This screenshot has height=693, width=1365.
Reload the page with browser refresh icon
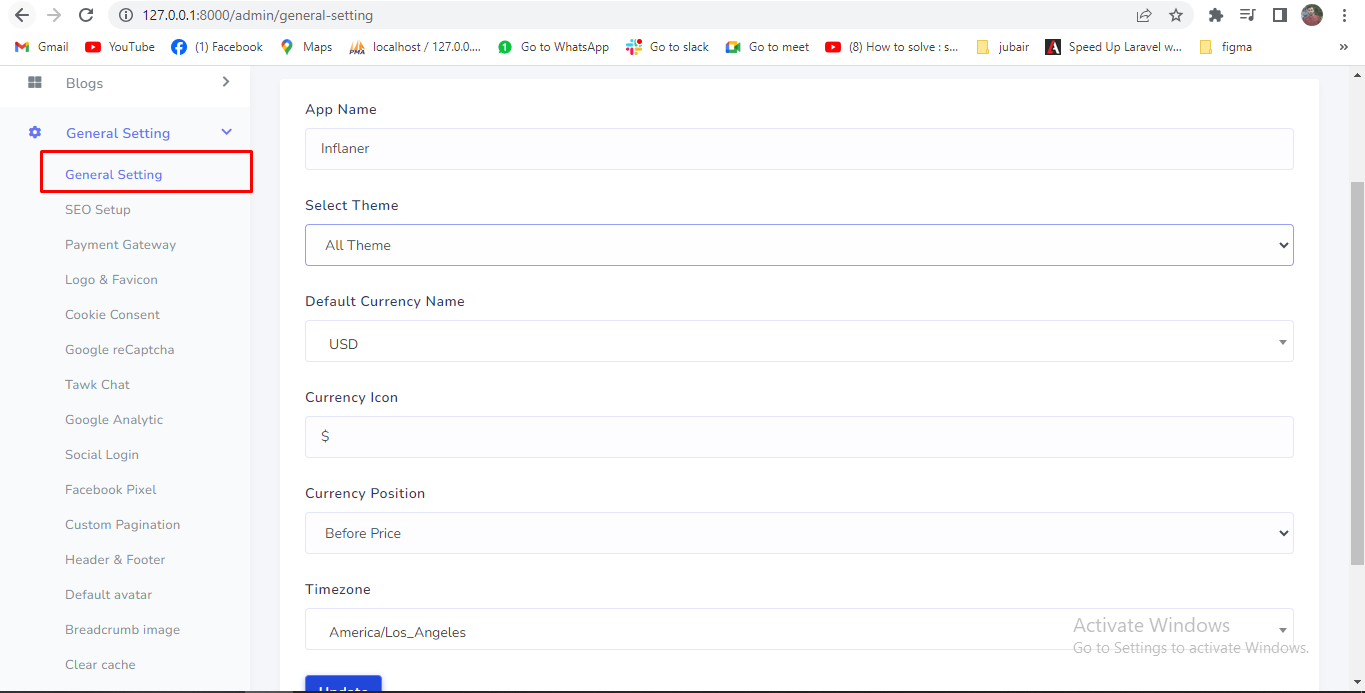pos(86,15)
